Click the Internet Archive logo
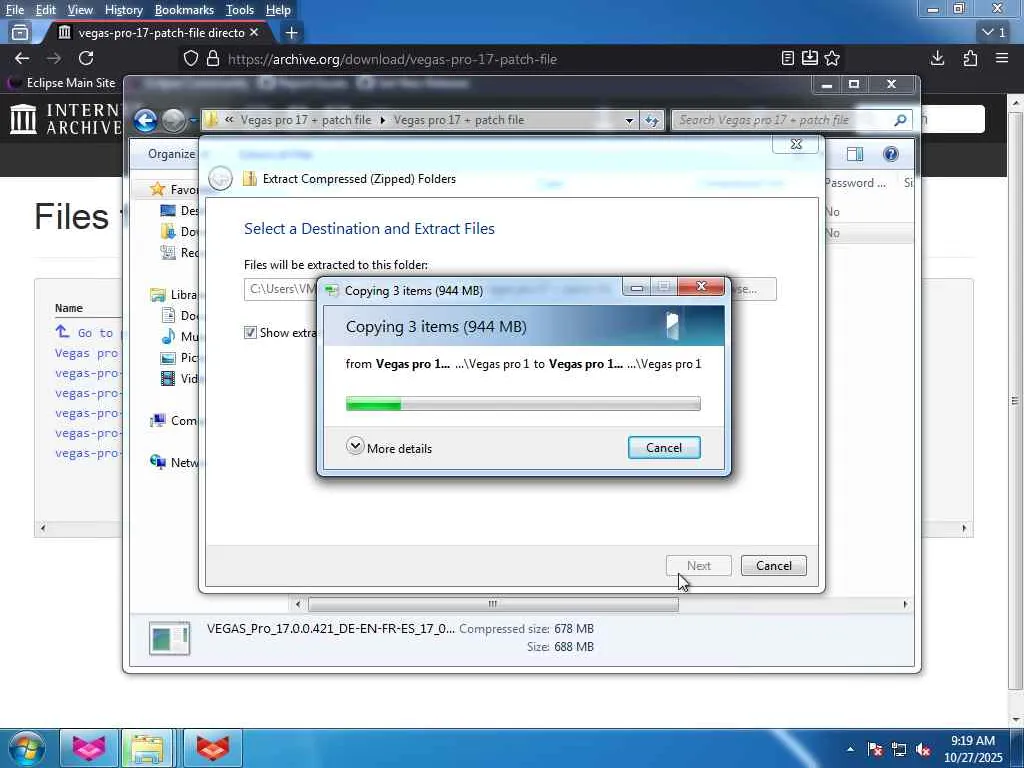This screenshot has height=768, width=1024. pos(65,119)
